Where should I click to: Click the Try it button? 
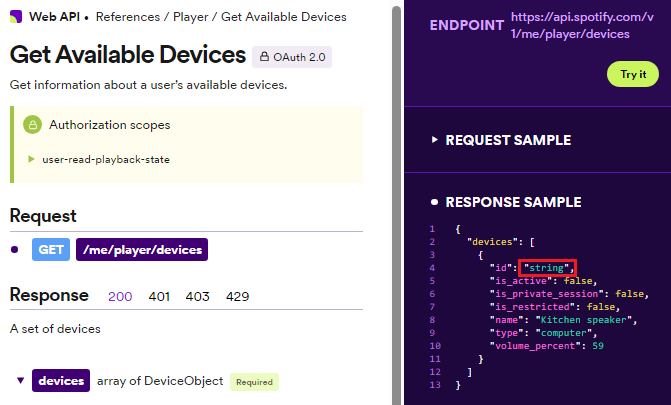pyautogui.click(x=633, y=74)
